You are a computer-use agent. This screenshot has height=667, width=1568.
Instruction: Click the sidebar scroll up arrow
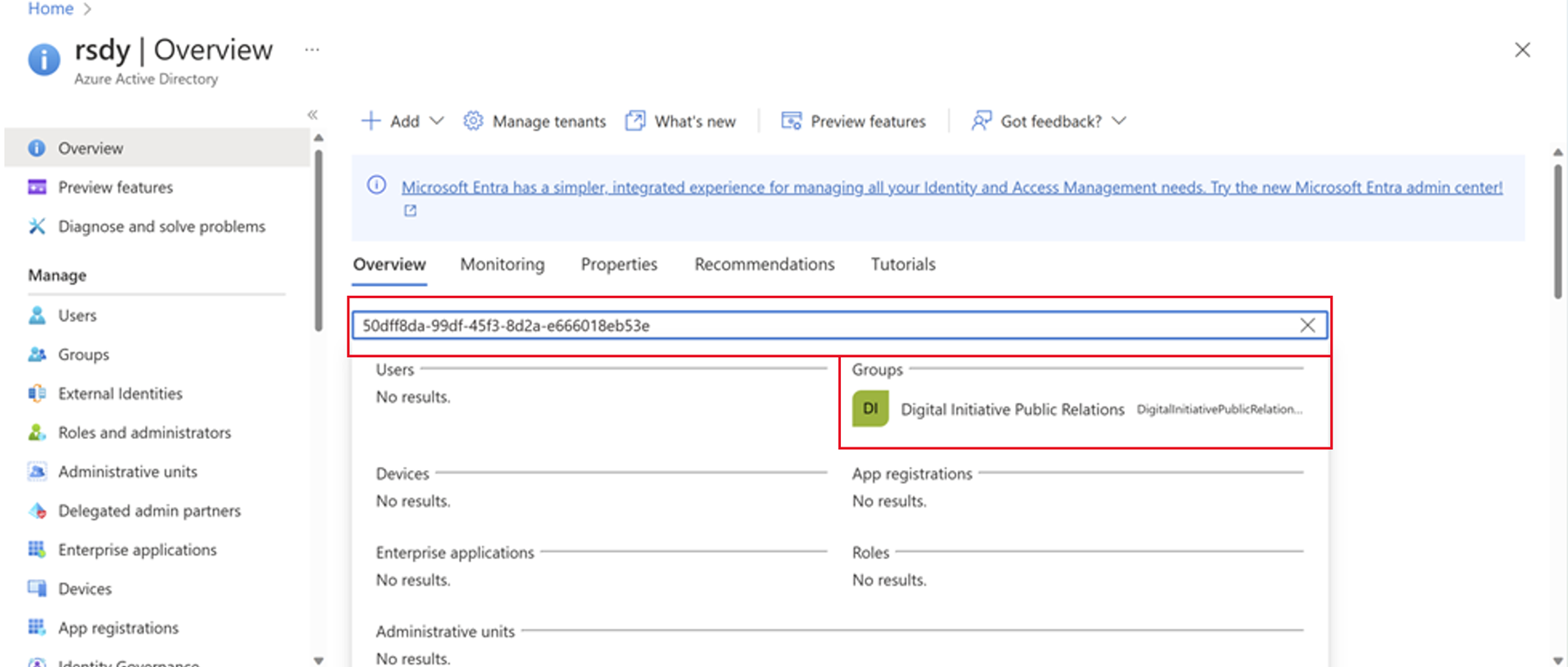pos(318,137)
